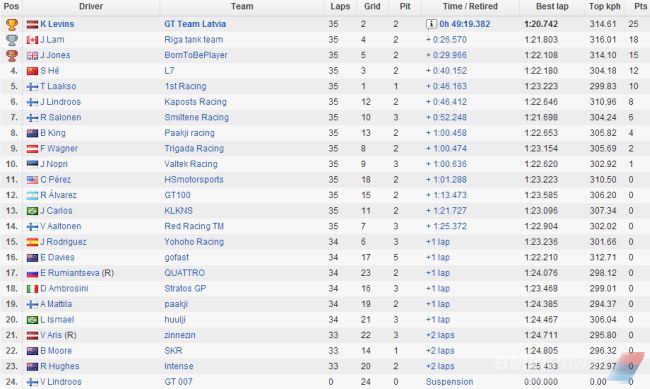This screenshot has height=389, width=650.
Task: Click the Canadian flag next to J Lam
Action: [x=32, y=40]
